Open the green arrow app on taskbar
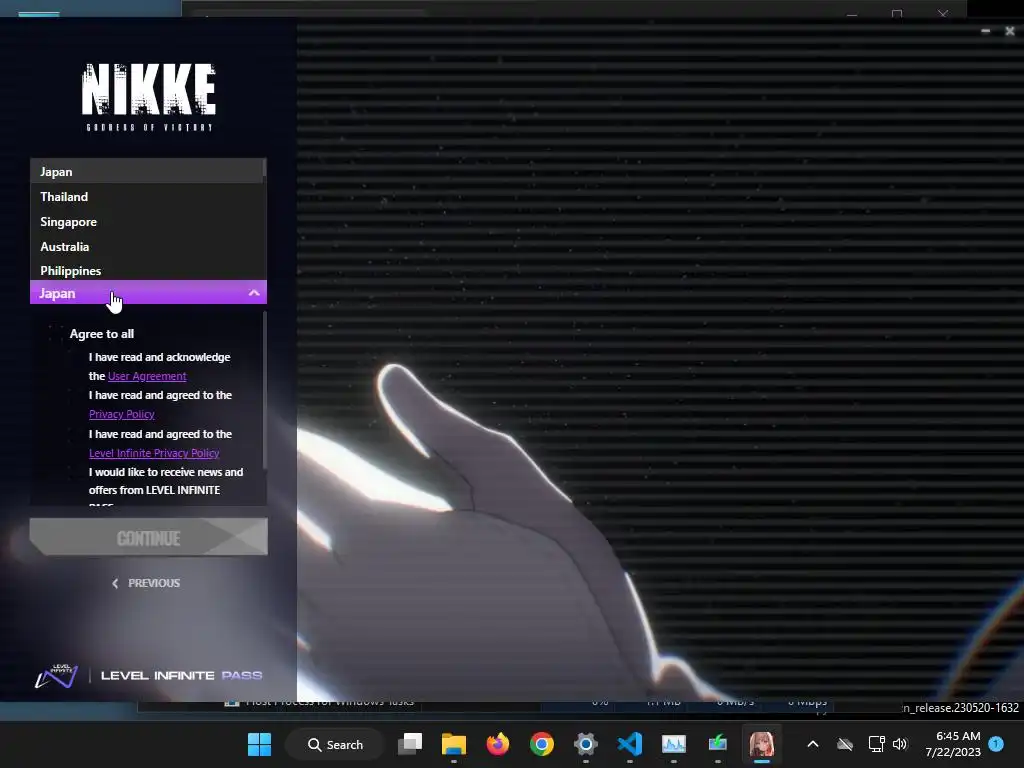The height and width of the screenshot is (768, 1024). pyautogui.click(x=718, y=744)
